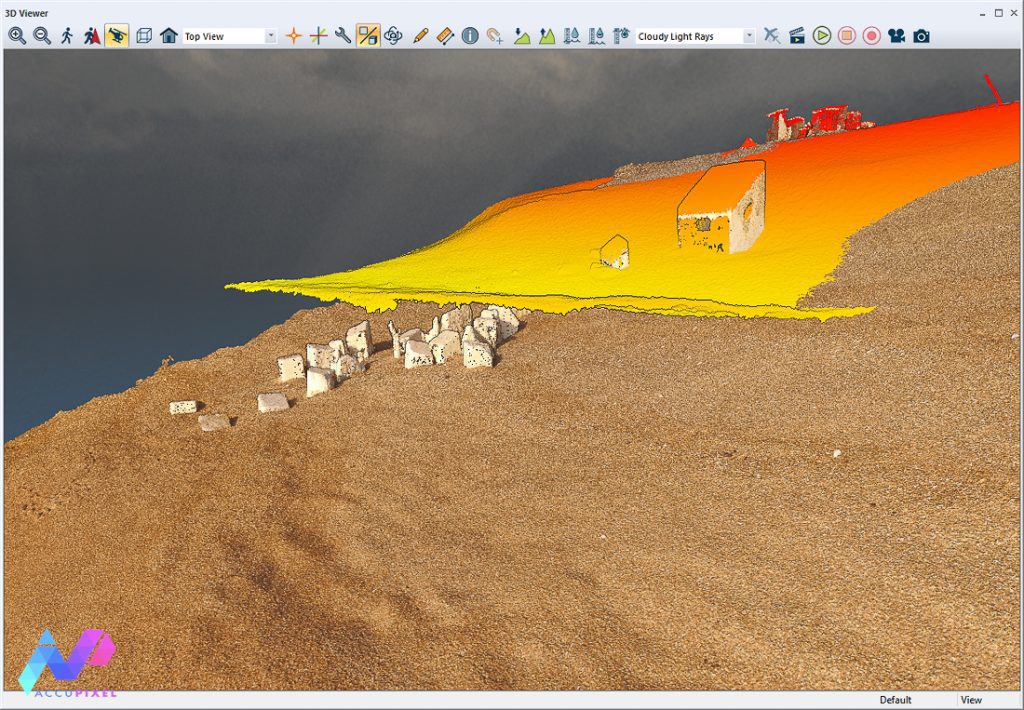The height and width of the screenshot is (710, 1024).
Task: Switch to walk mode navigation
Action: coord(67,36)
